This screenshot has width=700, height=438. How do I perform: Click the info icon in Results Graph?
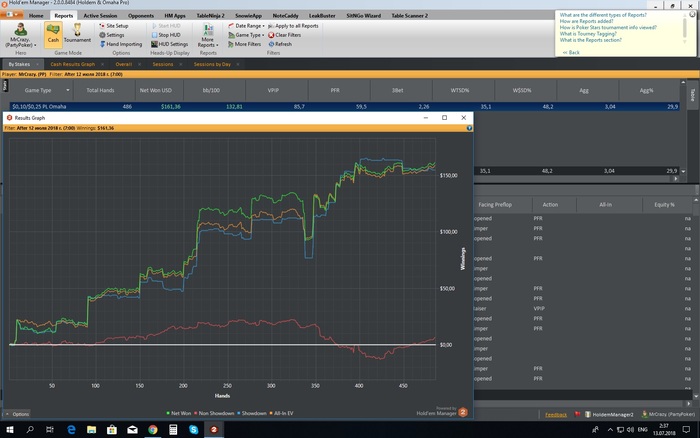click(x=469, y=128)
